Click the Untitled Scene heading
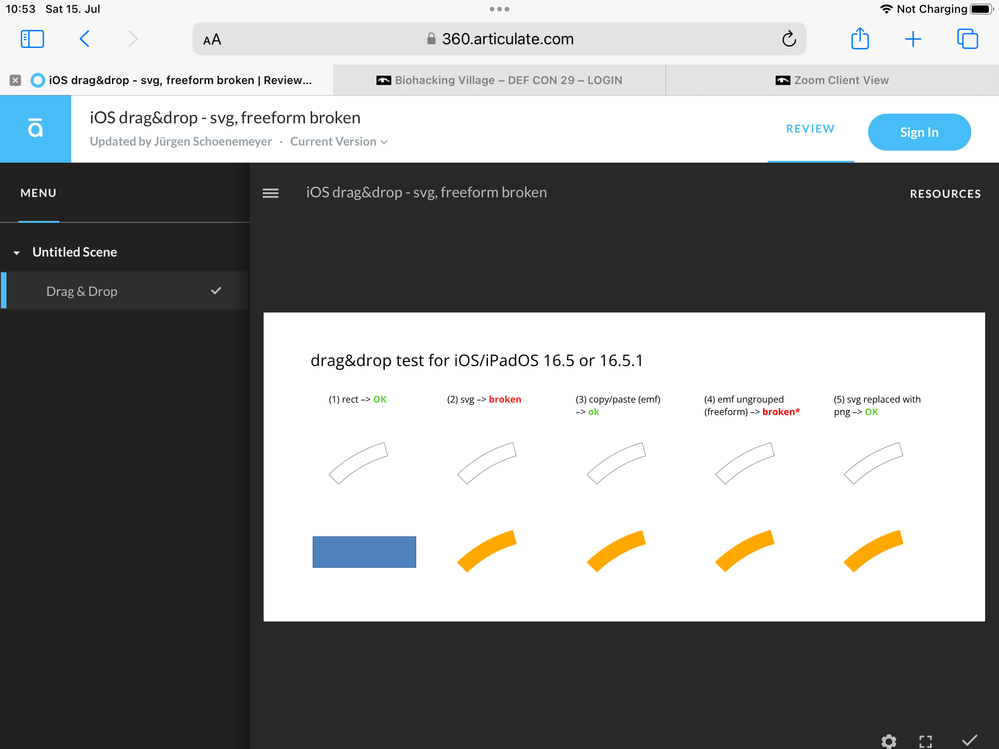The width and height of the screenshot is (999, 749). point(75,252)
